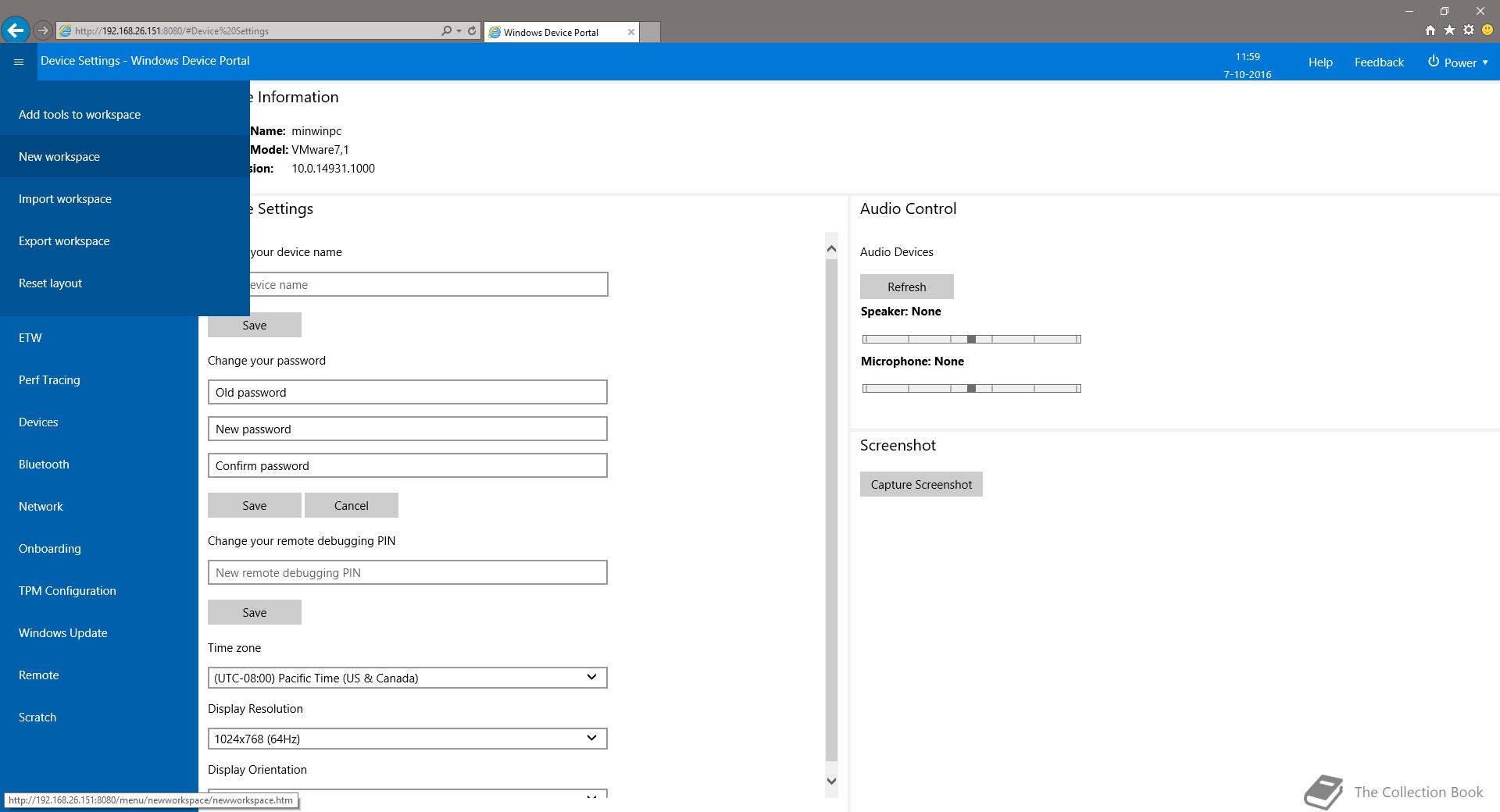Open the Time zone dropdown
Viewport: 1500px width, 812px height.
coord(407,678)
